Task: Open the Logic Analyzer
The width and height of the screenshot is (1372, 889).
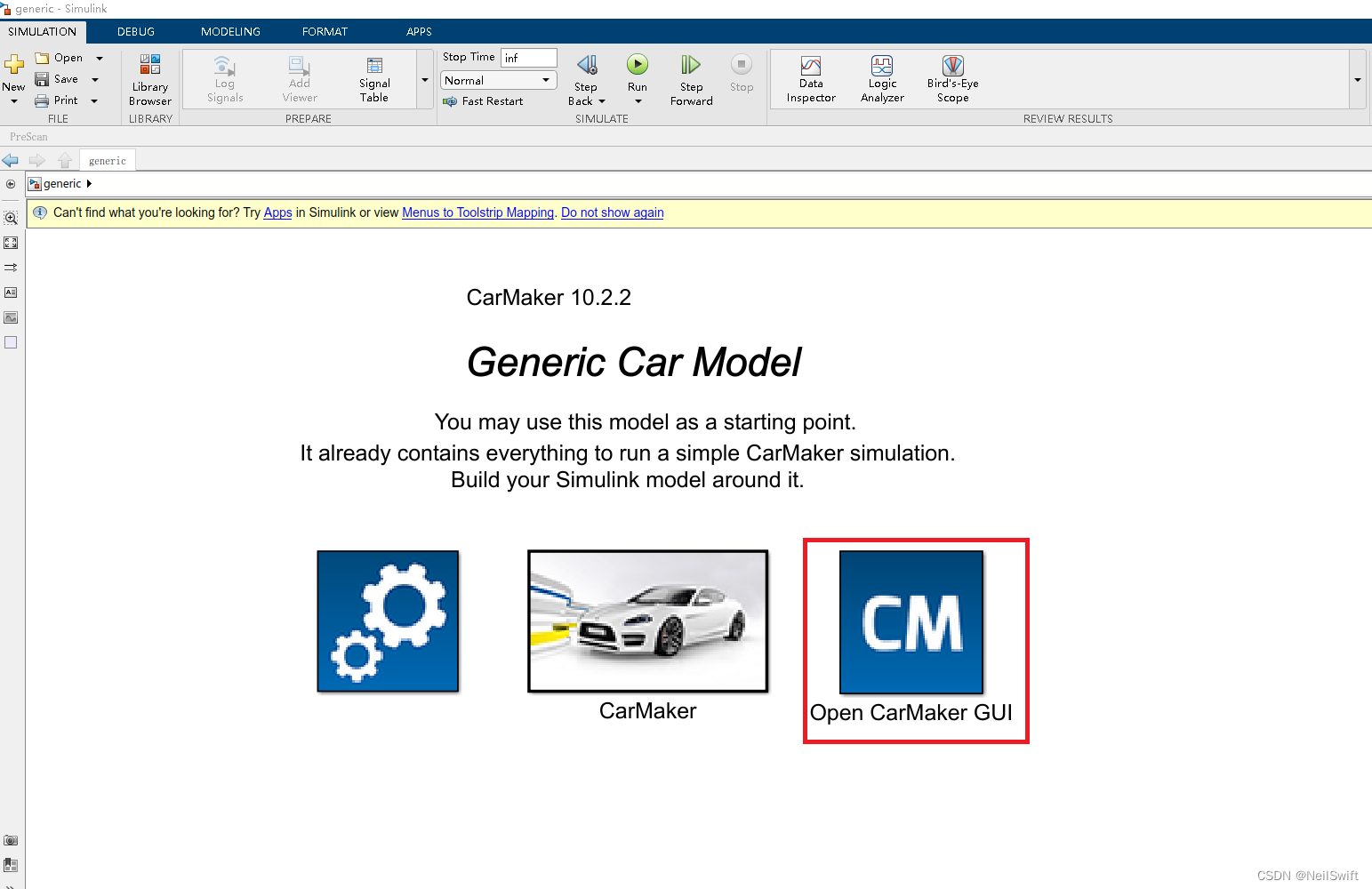Action: (881, 78)
